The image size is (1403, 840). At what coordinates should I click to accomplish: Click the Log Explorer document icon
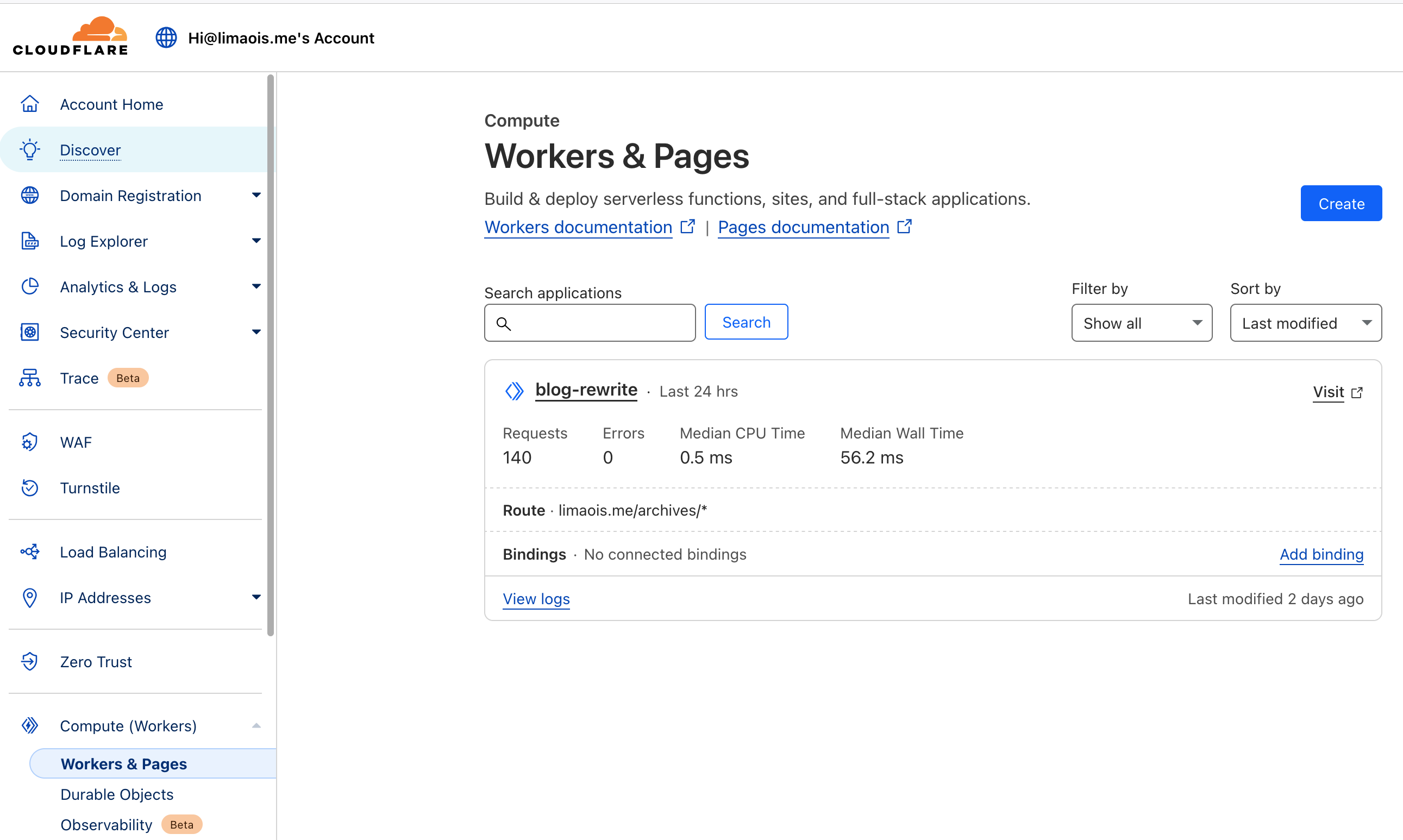(29, 241)
